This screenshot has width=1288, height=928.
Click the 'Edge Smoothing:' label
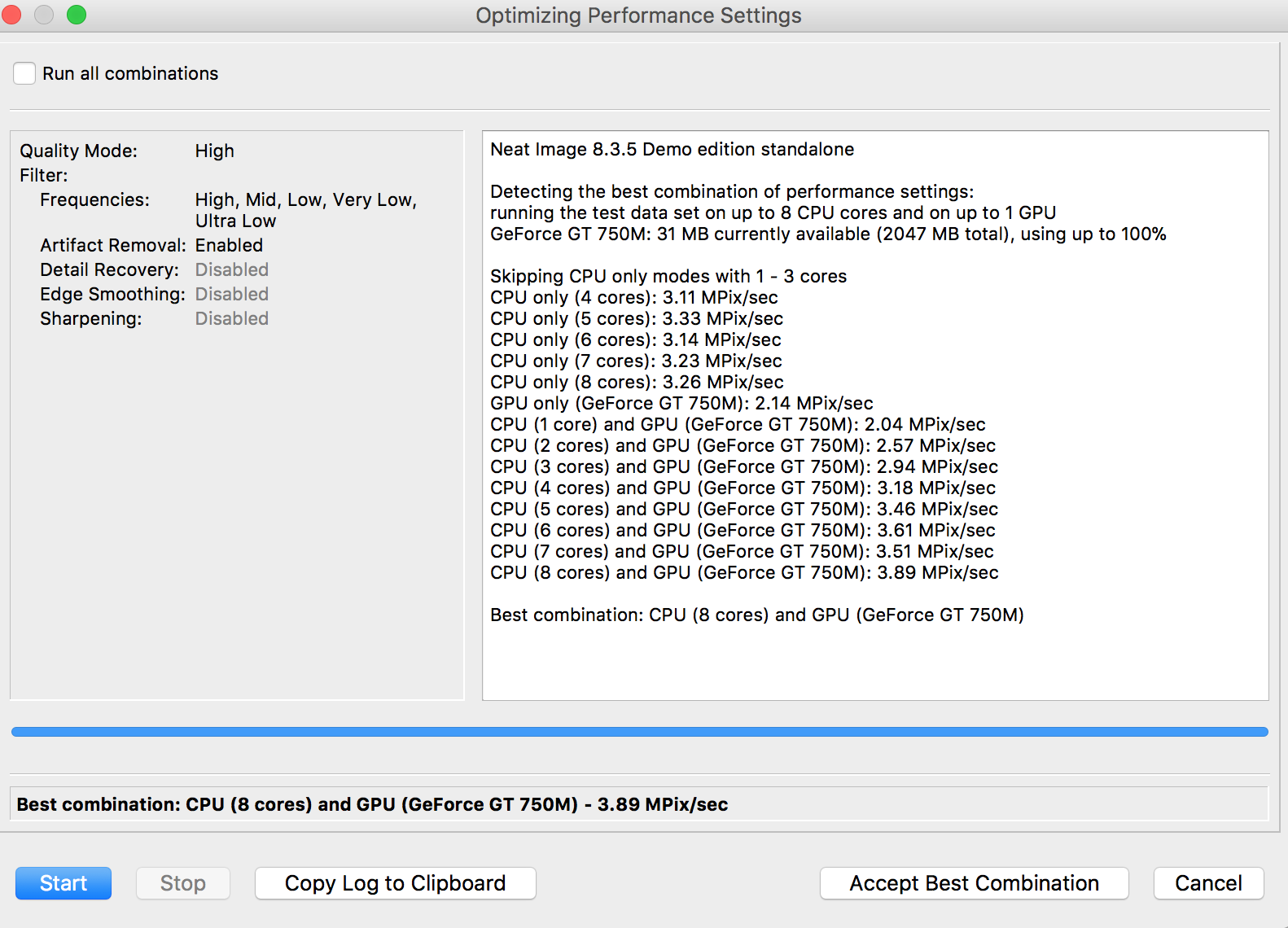113,294
